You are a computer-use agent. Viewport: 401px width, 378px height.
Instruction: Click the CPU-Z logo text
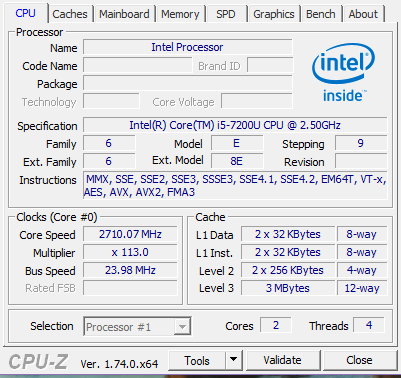38,362
